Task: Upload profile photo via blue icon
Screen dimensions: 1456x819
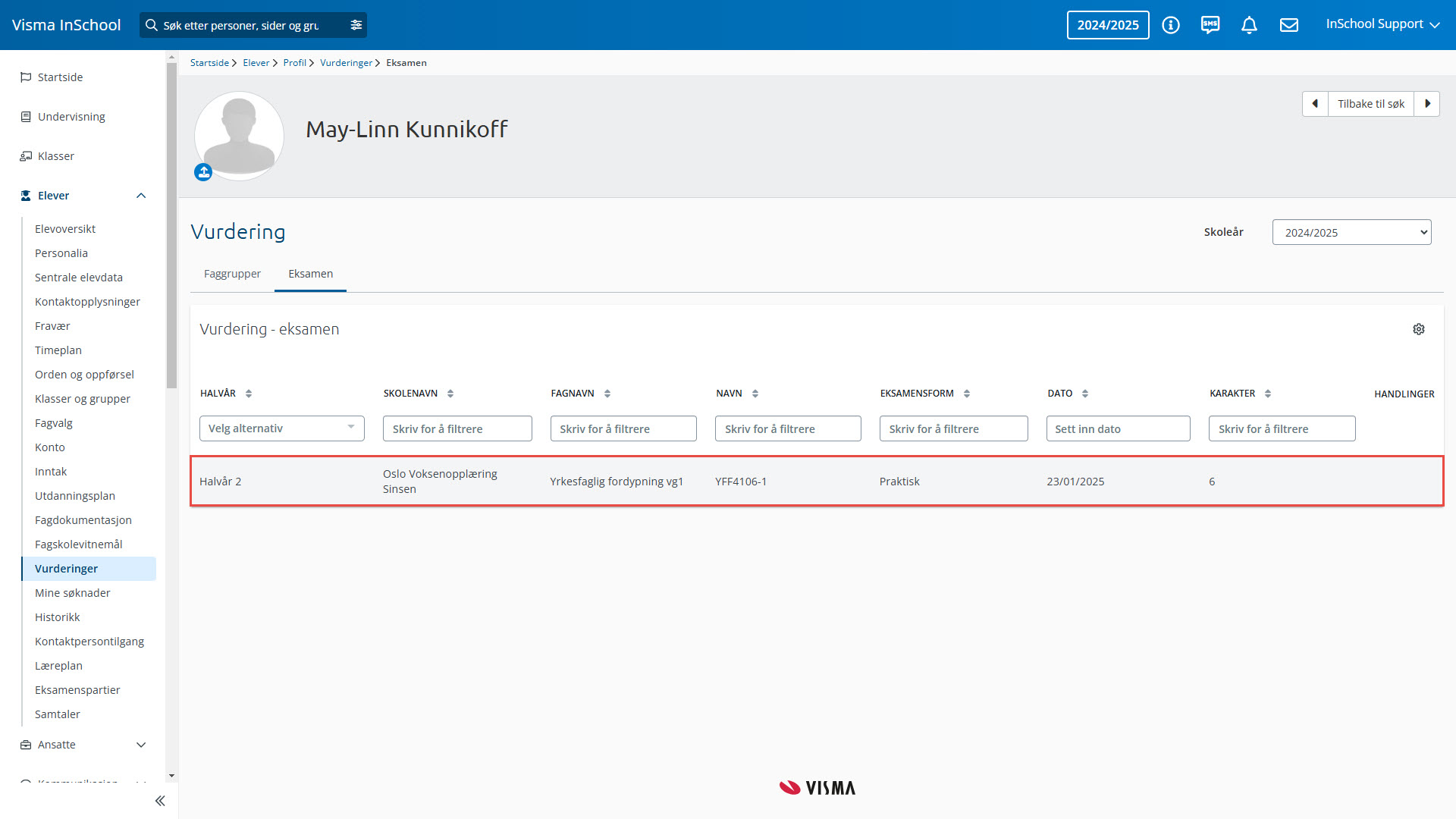Action: [203, 172]
